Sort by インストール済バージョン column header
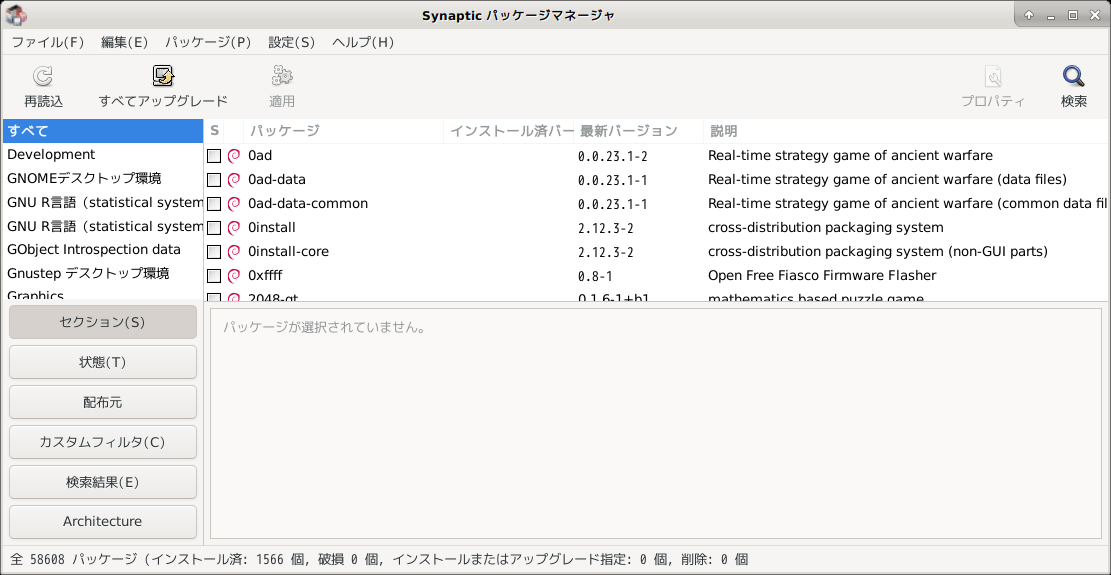The height and width of the screenshot is (575, 1111). (509, 131)
